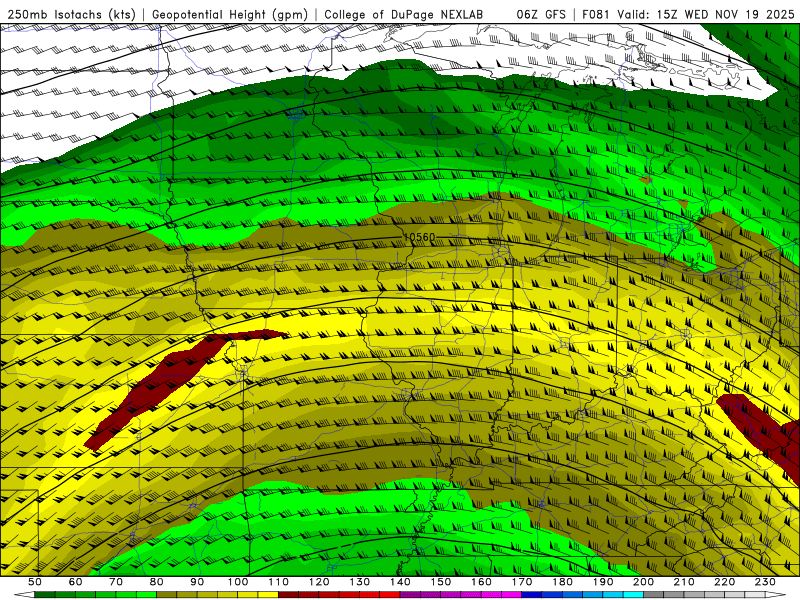This screenshot has width=800, height=600.
Task: Click the '80' value on the color scale
Action: (x=157, y=582)
